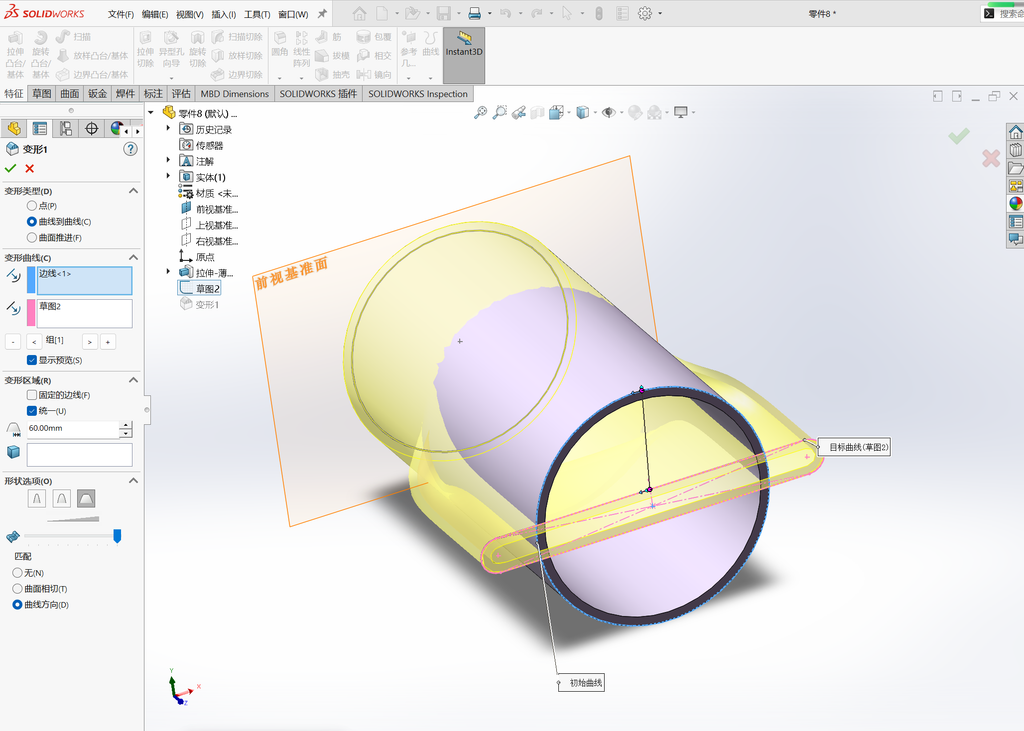Open the FeatureManager design tree tab
This screenshot has height=731, width=1024.
click(14, 129)
